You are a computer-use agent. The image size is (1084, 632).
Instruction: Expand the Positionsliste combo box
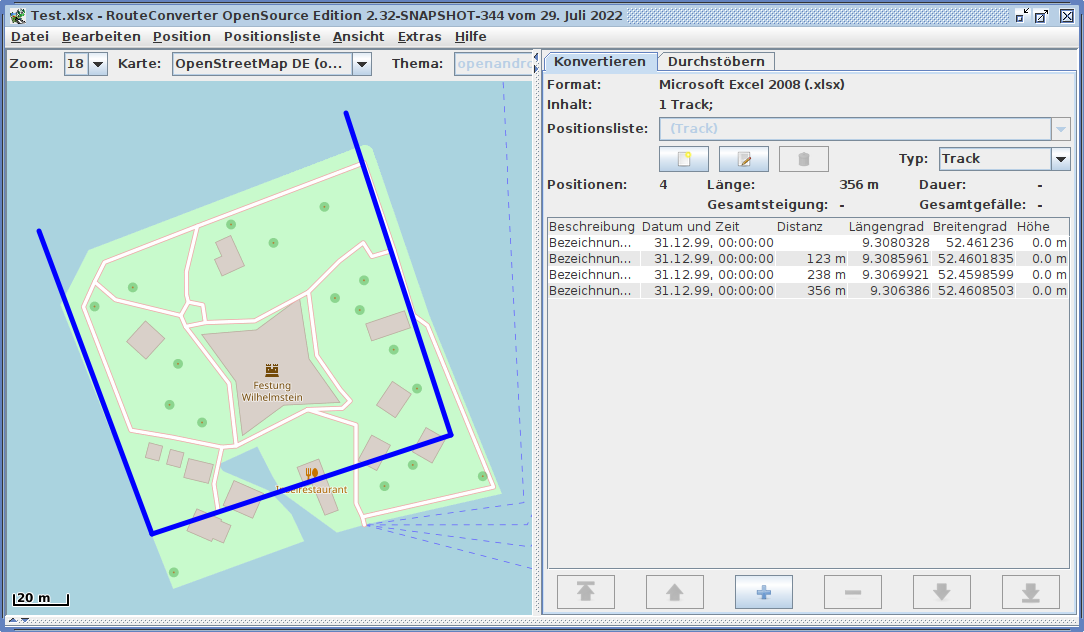[1060, 129]
